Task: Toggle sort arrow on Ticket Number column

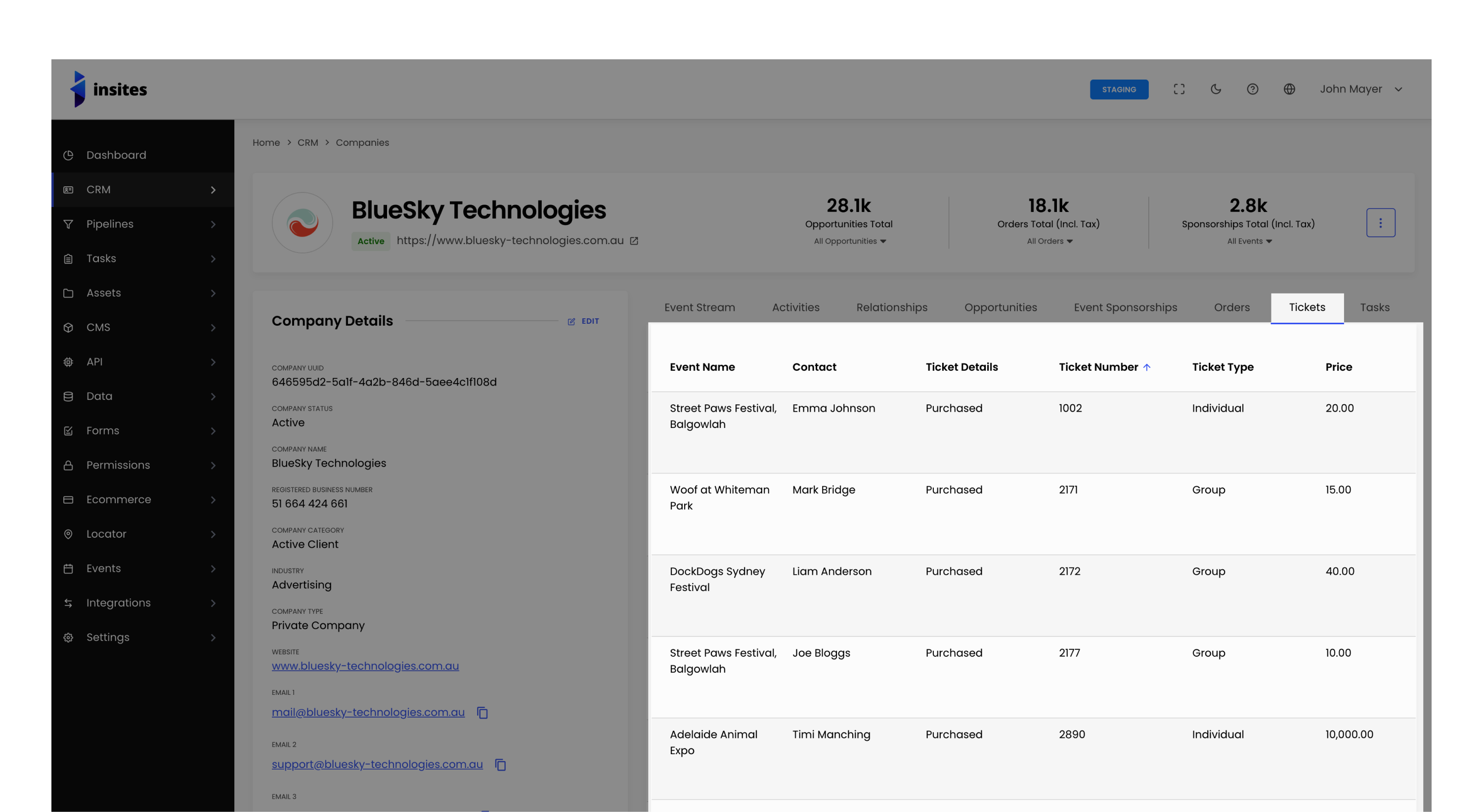Action: 1147,367
